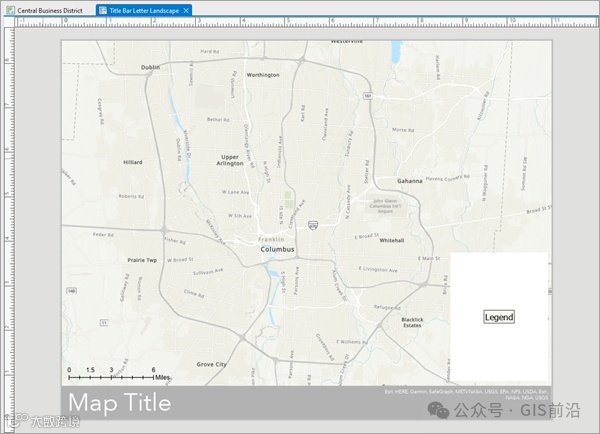Click the Havens Corners Rd label
Viewport: 600px width, 434px height.
[447, 178]
